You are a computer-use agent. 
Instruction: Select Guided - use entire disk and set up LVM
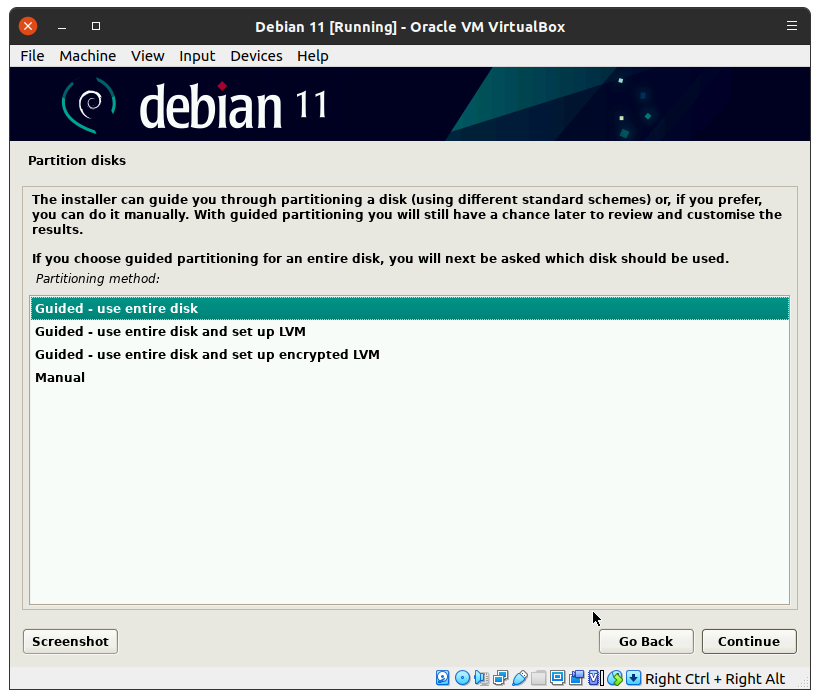coord(170,332)
